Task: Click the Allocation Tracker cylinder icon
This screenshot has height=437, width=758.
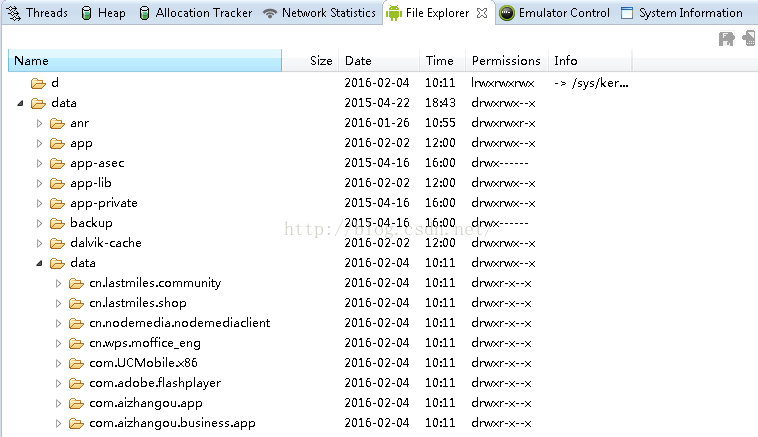Action: 144,13
